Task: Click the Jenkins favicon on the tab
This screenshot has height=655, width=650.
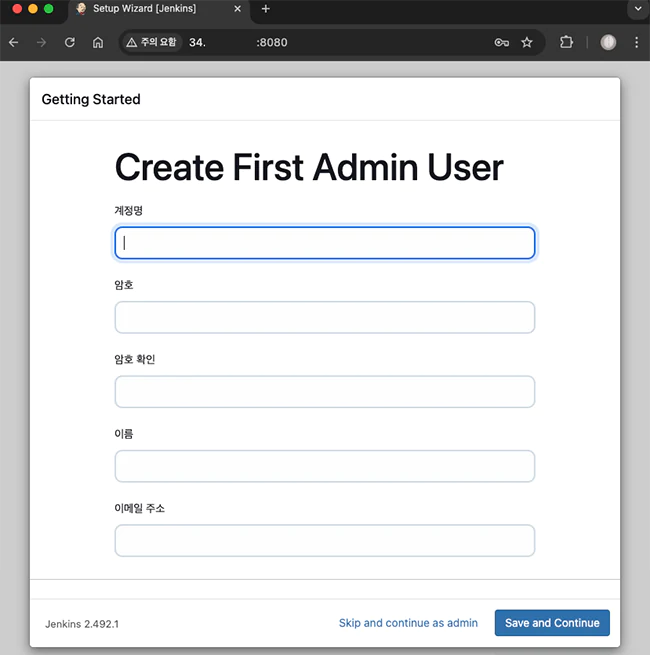Action: (81, 9)
